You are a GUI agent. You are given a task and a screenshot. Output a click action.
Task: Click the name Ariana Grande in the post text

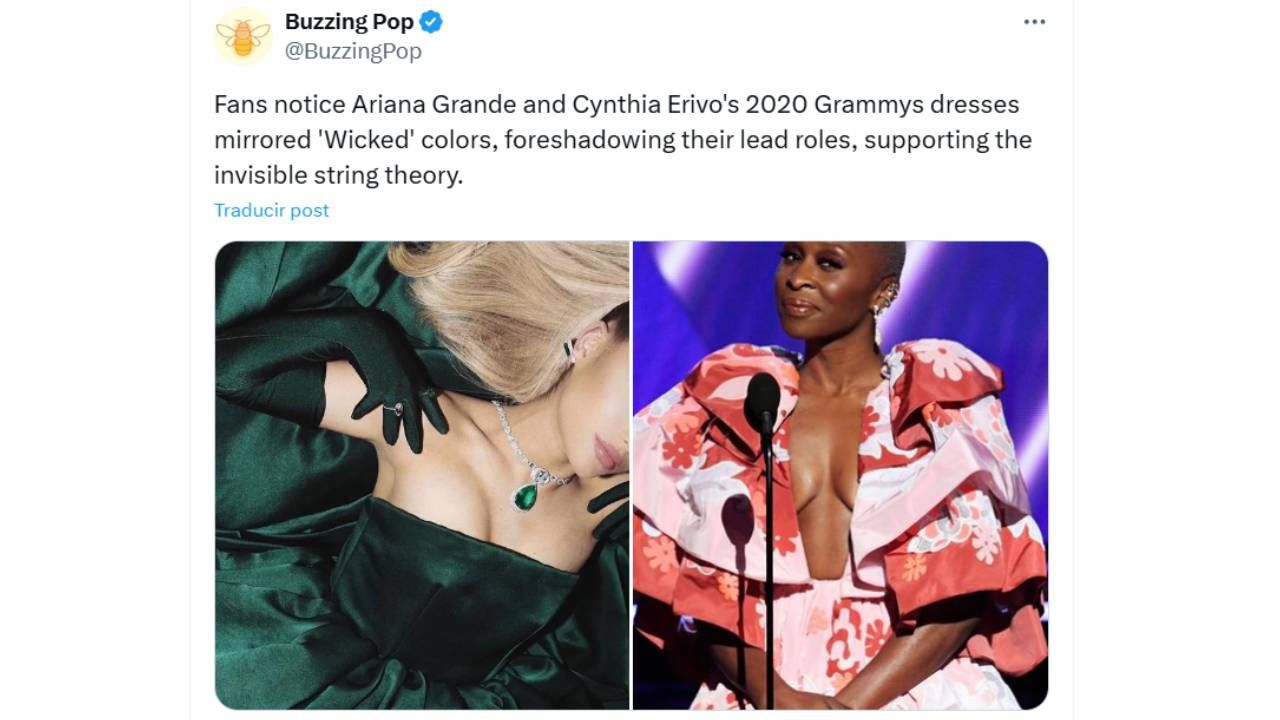coord(433,104)
